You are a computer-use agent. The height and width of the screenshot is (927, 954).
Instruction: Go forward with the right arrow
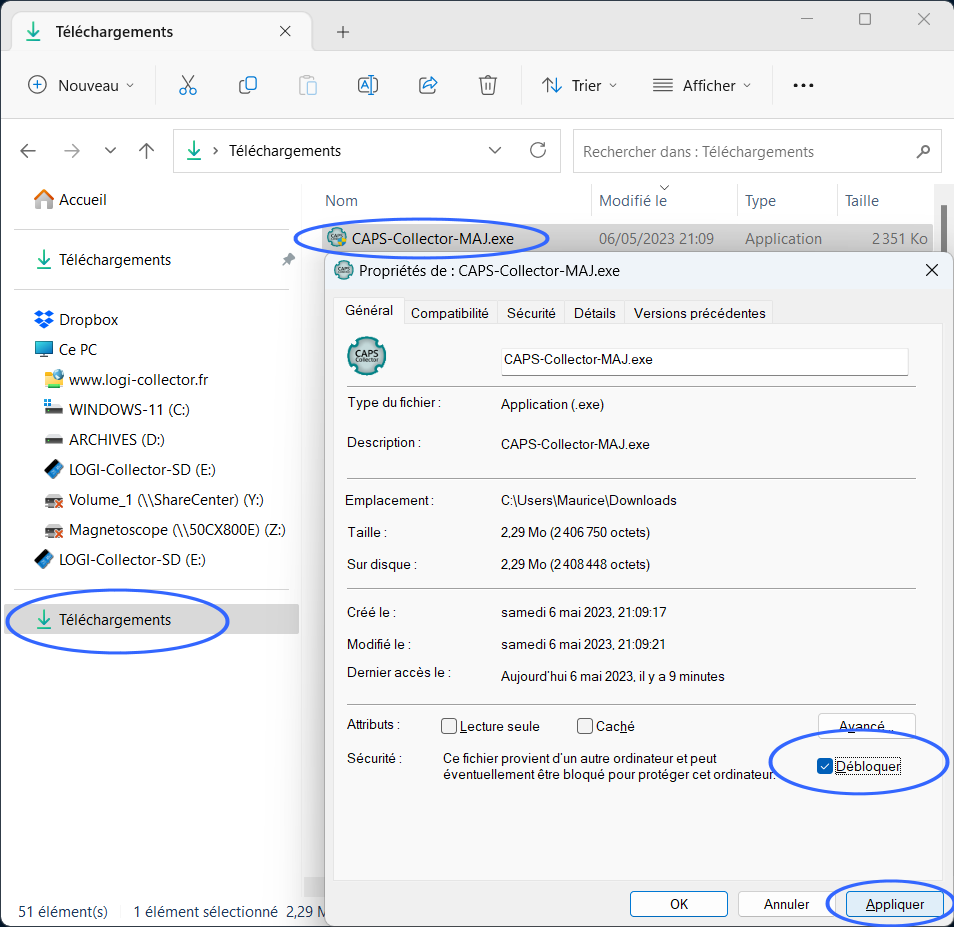click(72, 151)
